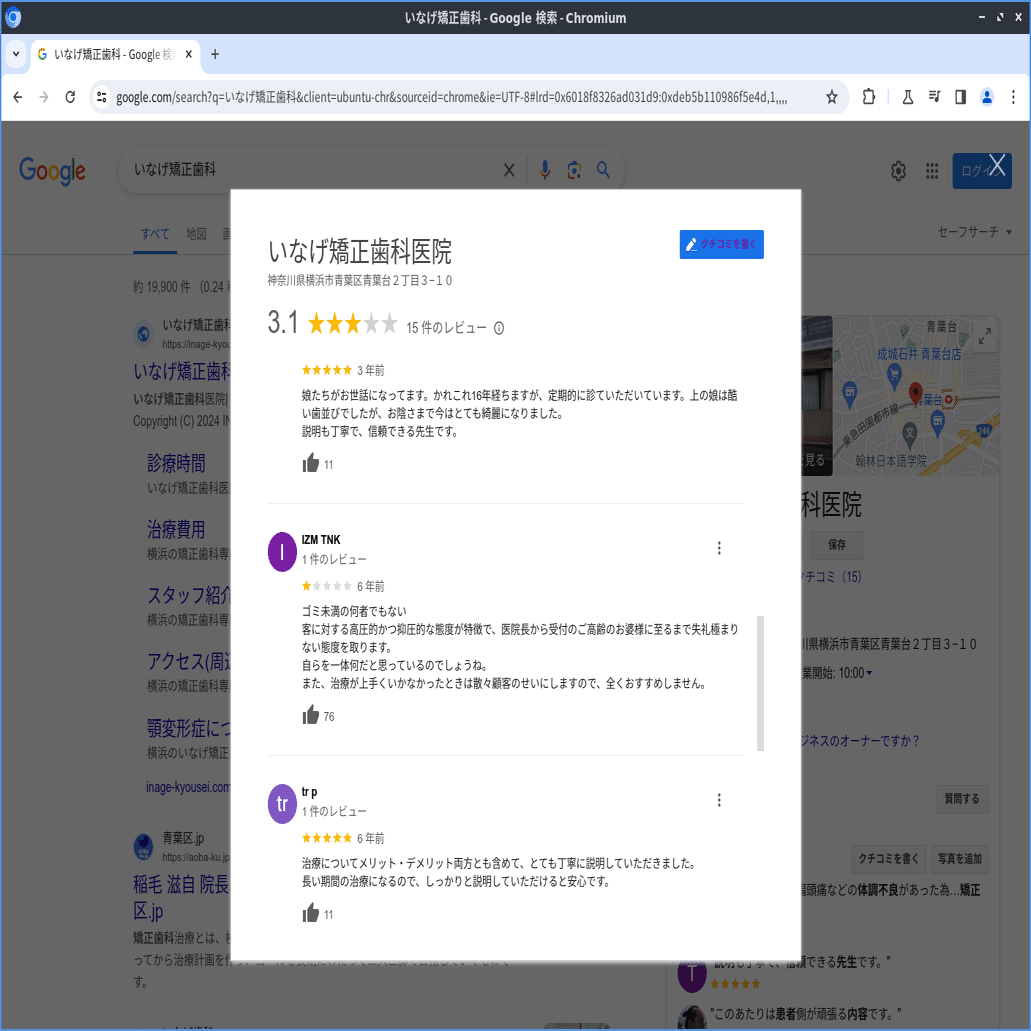
Task: Like IZM TNK's review thumbs-up
Action: (x=310, y=715)
